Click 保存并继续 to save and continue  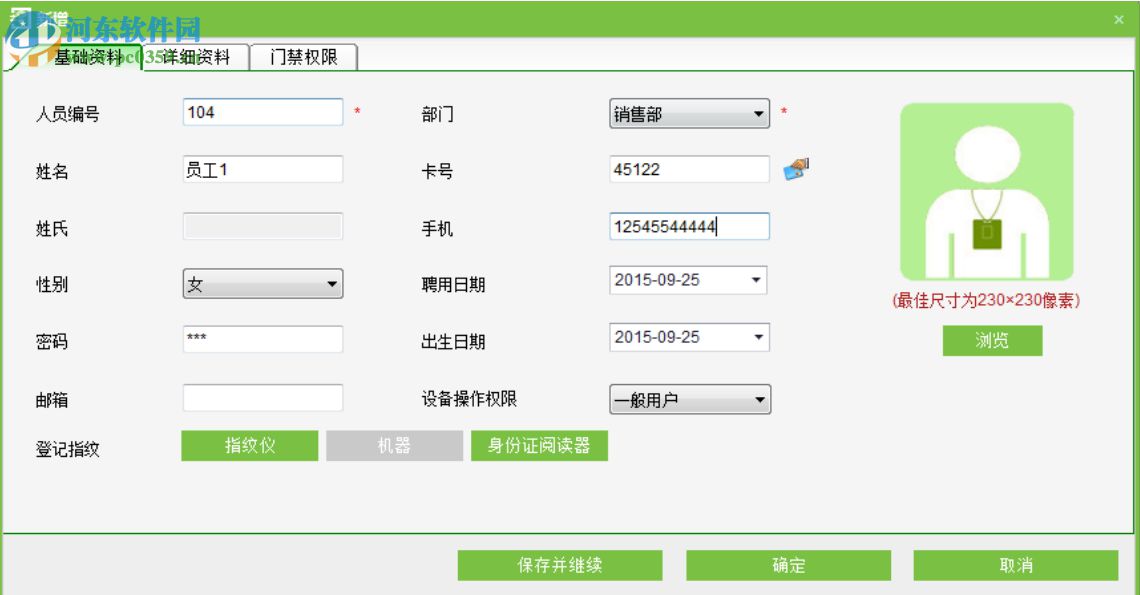[x=563, y=564]
